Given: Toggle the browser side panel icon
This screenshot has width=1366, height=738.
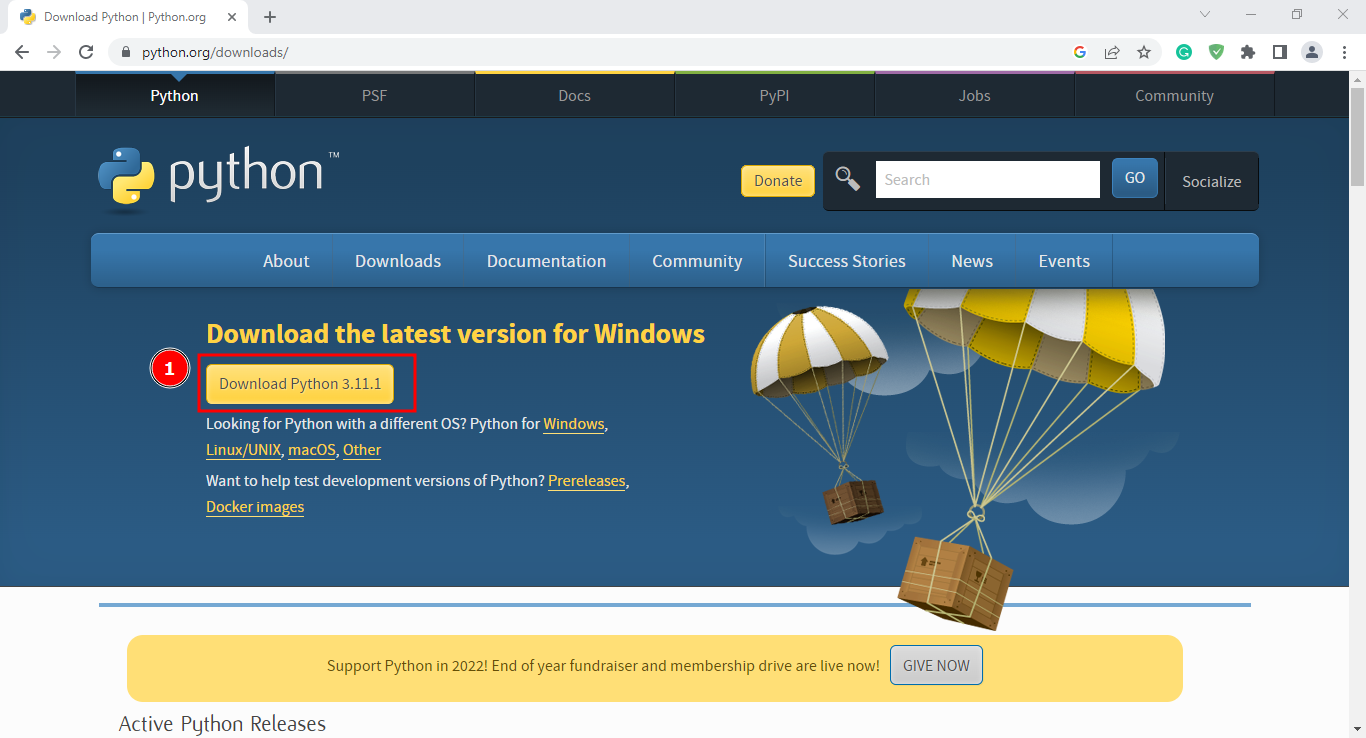Looking at the screenshot, I should pos(1280,52).
